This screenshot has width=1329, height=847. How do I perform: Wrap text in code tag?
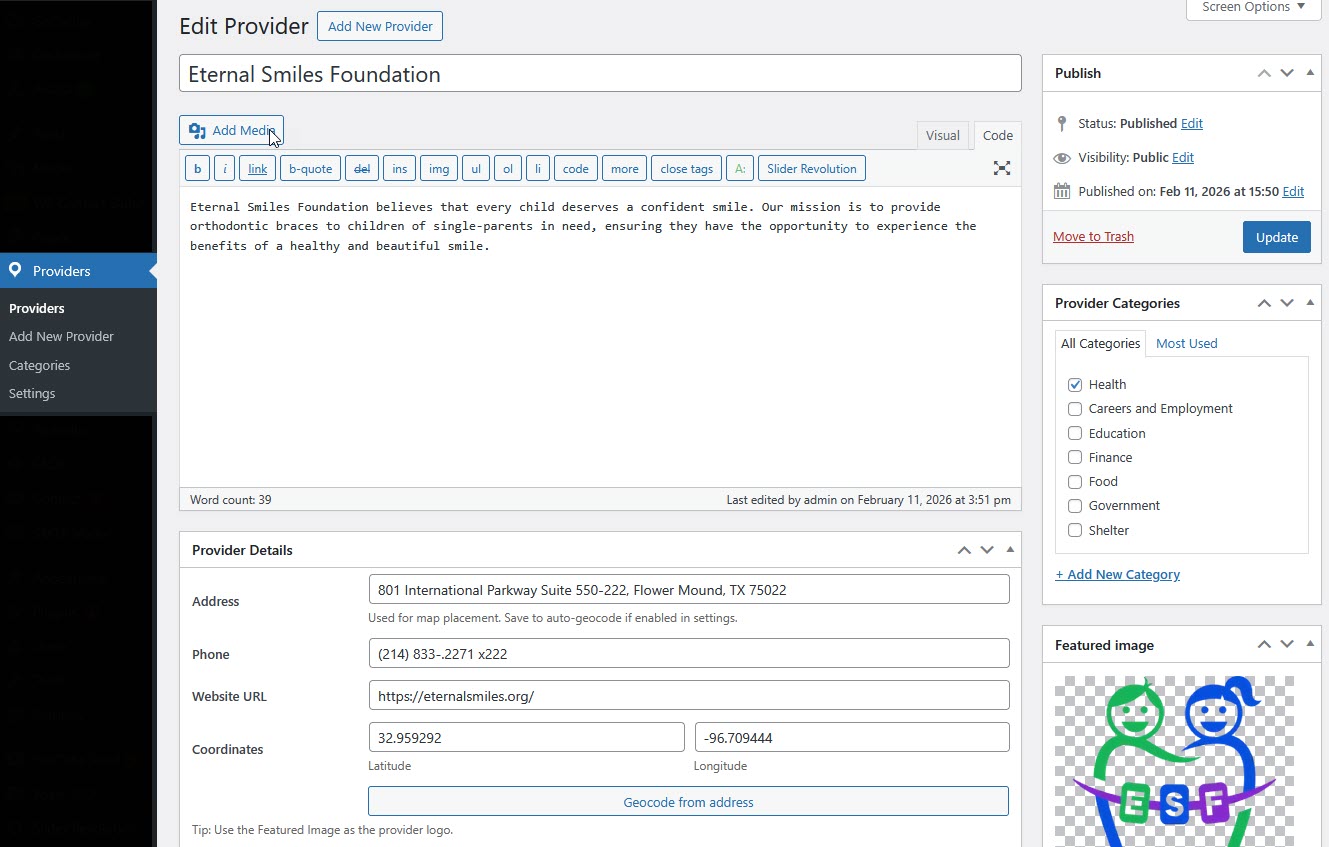click(575, 168)
